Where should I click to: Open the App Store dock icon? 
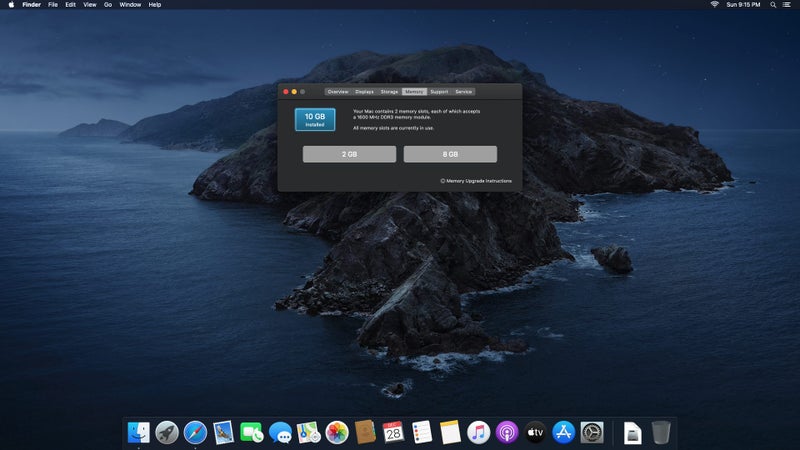coord(564,432)
